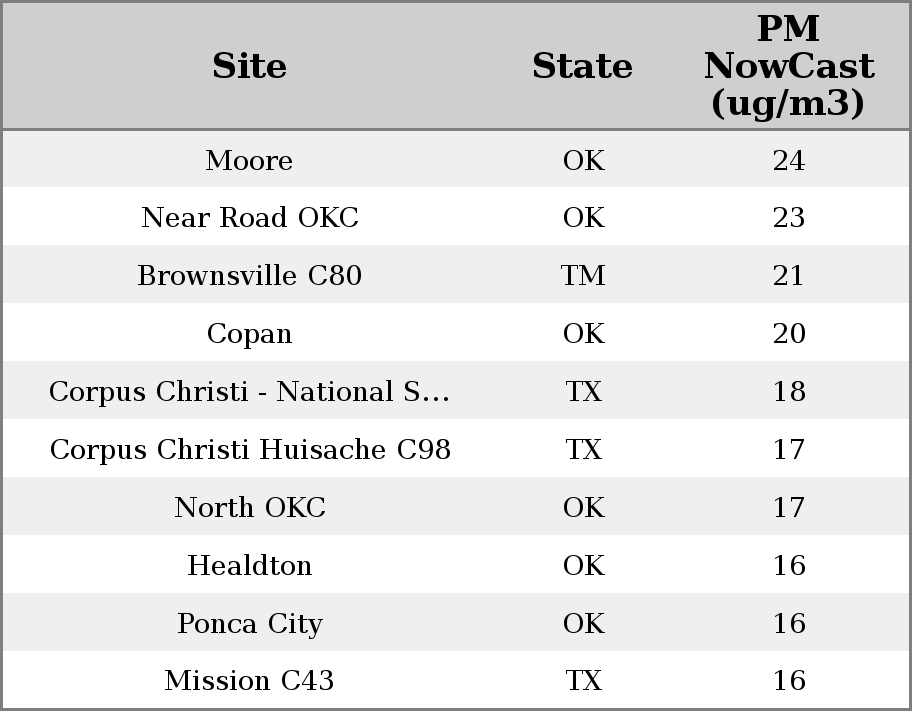Select the Near Road OKC site

[249, 218]
